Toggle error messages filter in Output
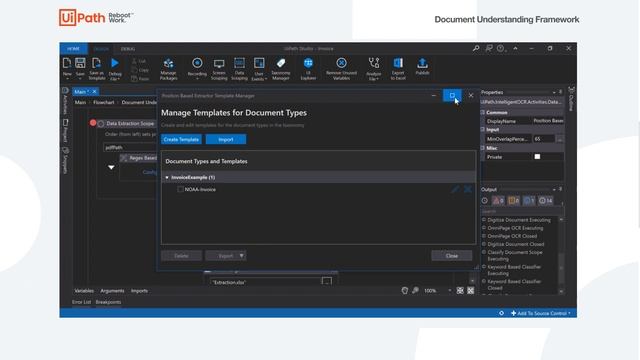Image resolution: width=640 pixels, height=360 pixels. (498, 200)
